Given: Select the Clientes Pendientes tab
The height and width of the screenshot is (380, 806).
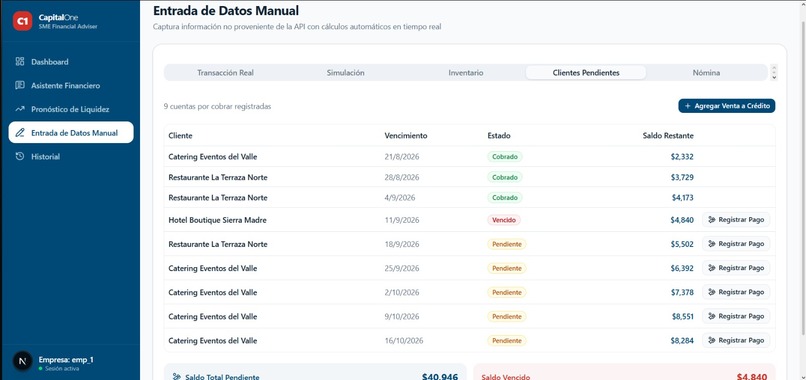Looking at the screenshot, I should [586, 73].
